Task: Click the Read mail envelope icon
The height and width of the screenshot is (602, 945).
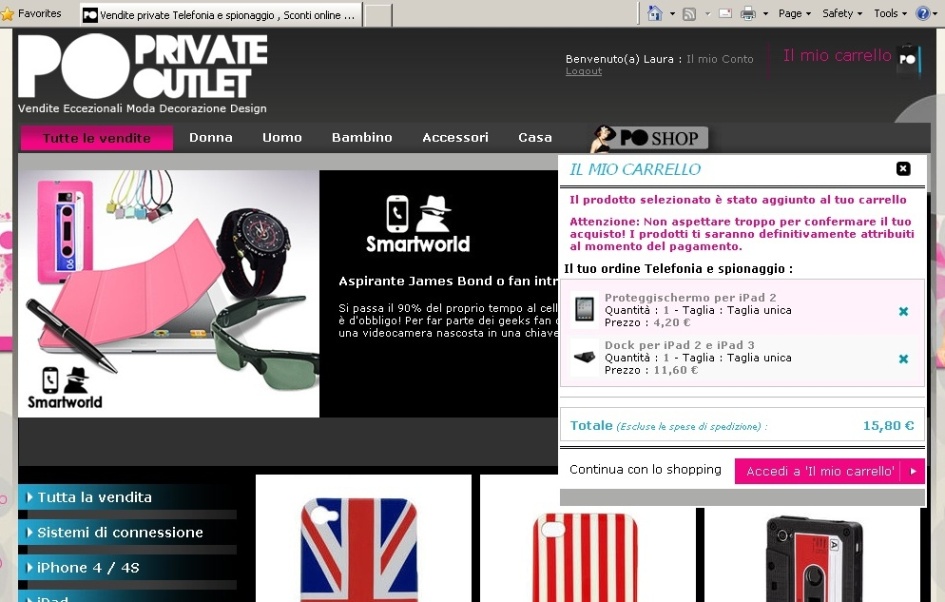Action: 726,13
